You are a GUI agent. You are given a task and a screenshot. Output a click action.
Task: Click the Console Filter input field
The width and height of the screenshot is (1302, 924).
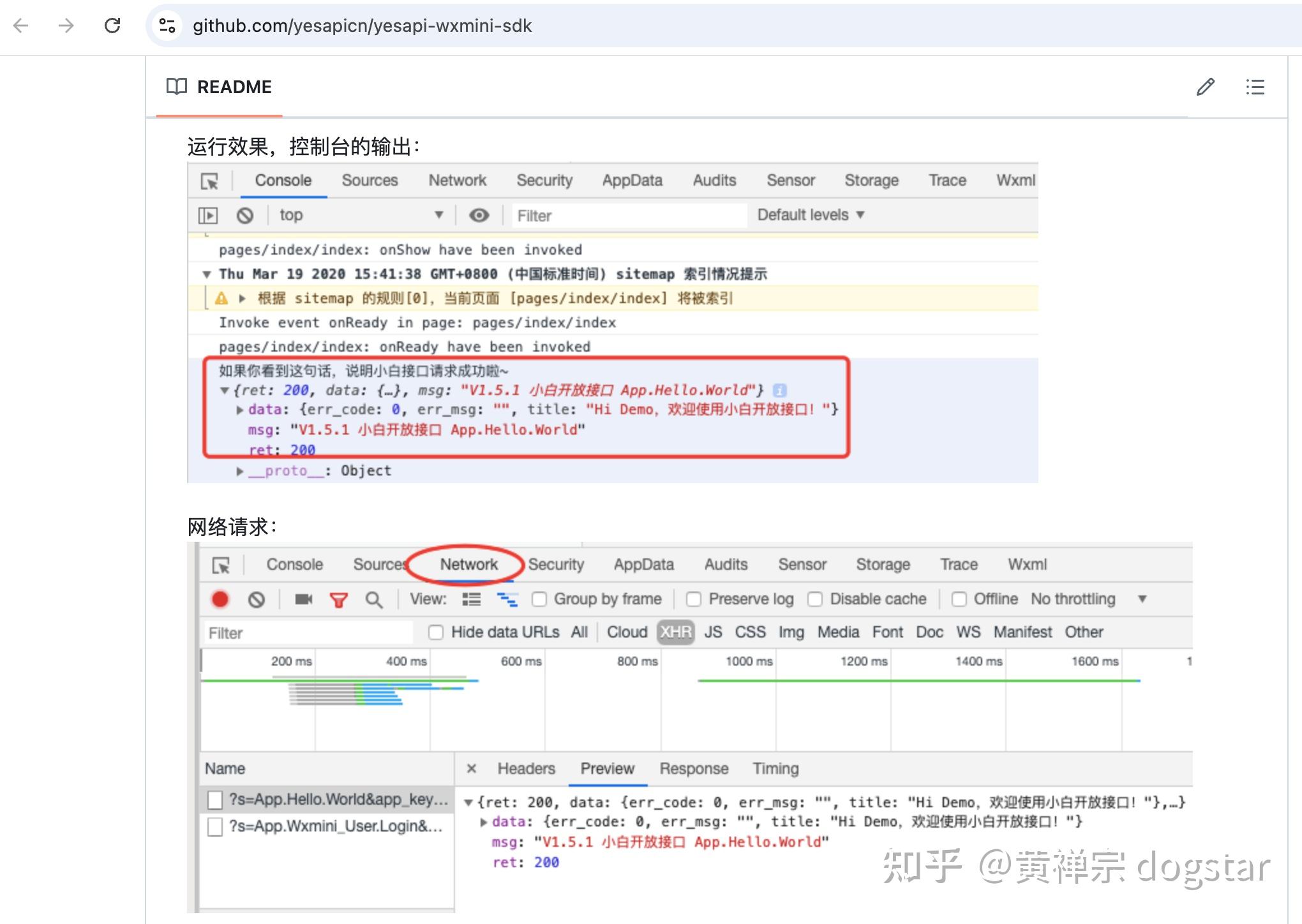(x=629, y=215)
